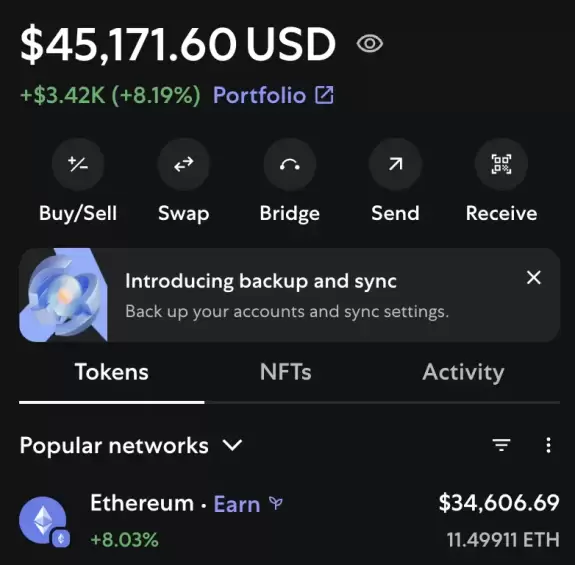Open the three-dot token options menu
Screen dimensions: 575x565
pyautogui.click(x=548, y=445)
